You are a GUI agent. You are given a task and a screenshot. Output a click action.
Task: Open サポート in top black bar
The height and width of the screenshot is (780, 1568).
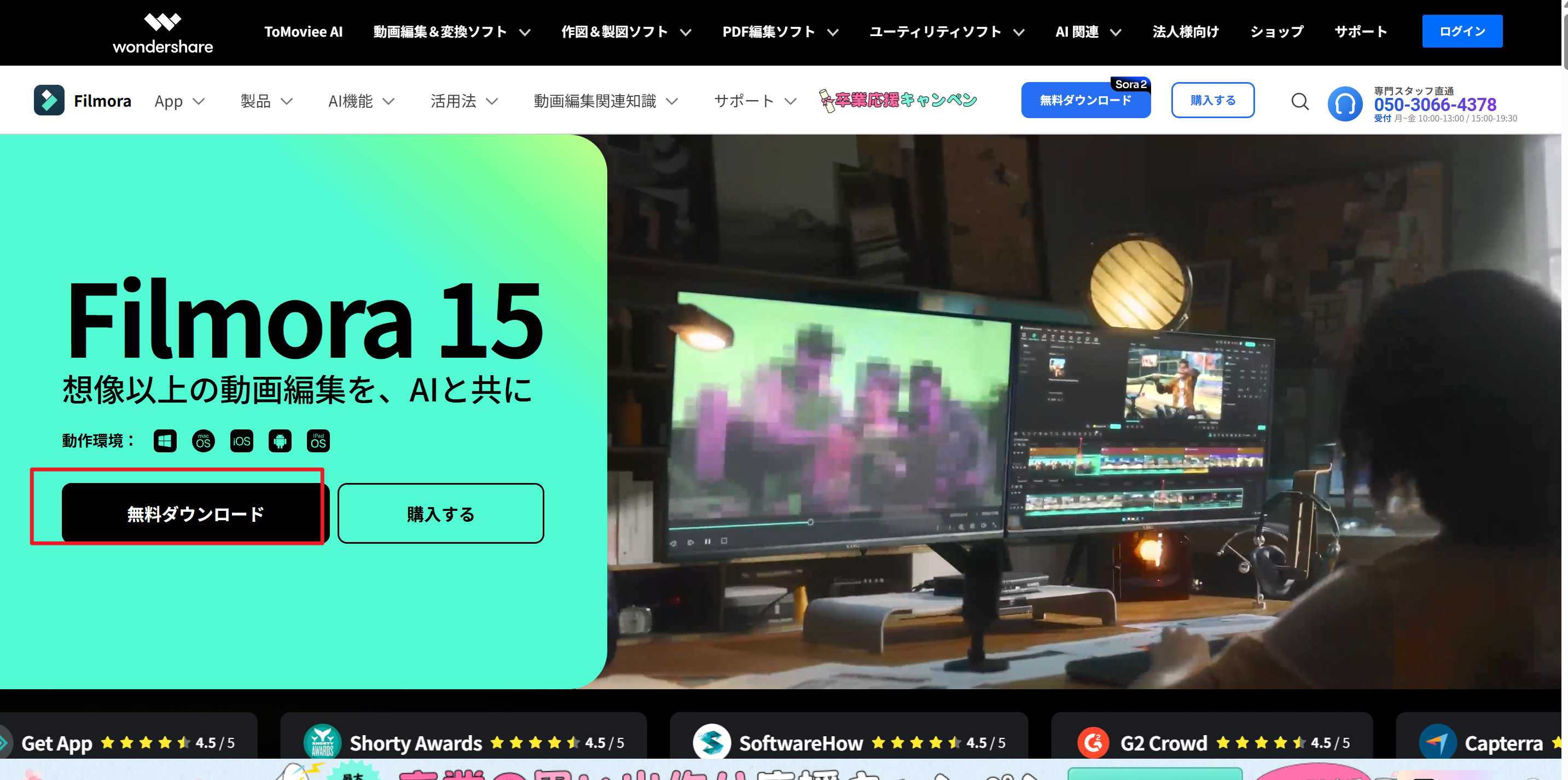pos(1361,32)
